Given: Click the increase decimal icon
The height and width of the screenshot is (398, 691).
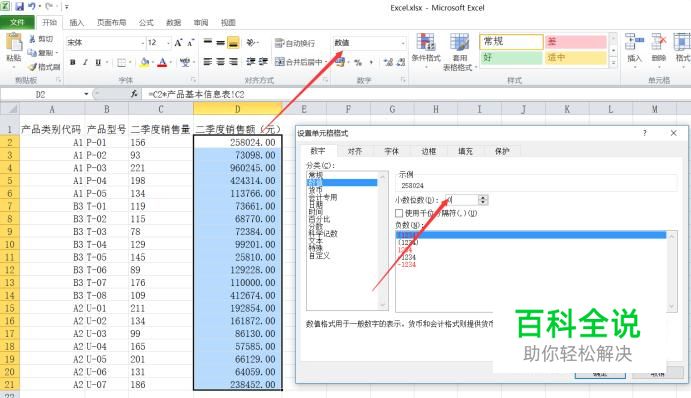Looking at the screenshot, I should pyautogui.click(x=388, y=63).
